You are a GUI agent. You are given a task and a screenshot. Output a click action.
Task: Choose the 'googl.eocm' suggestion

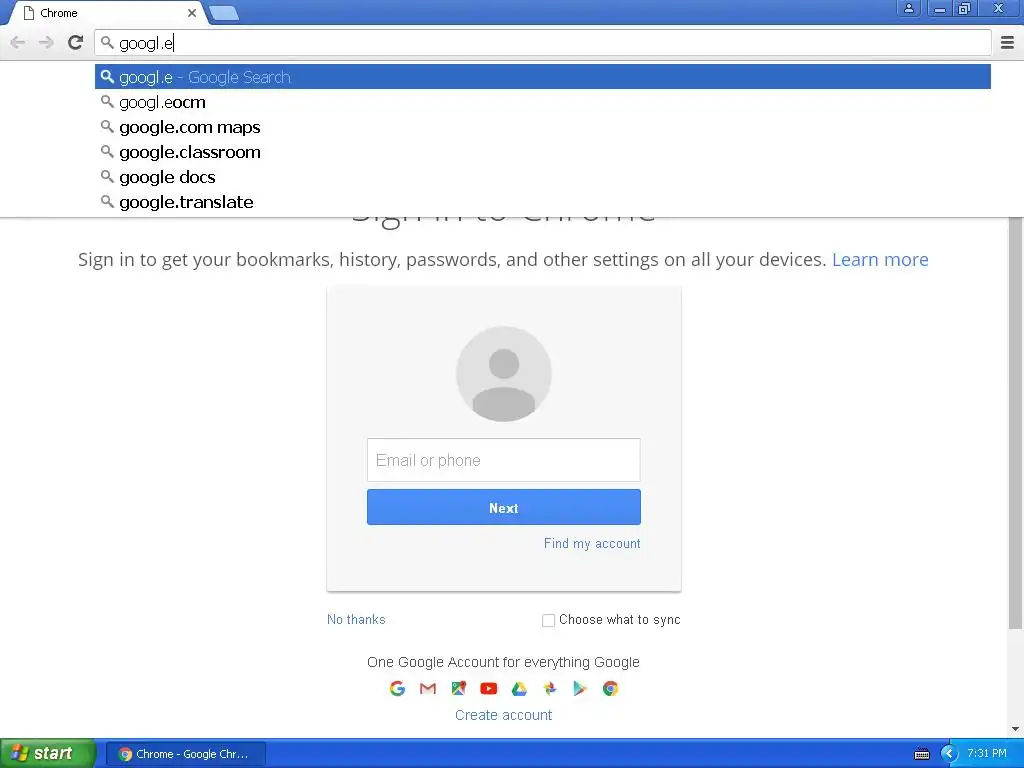[x=542, y=102]
